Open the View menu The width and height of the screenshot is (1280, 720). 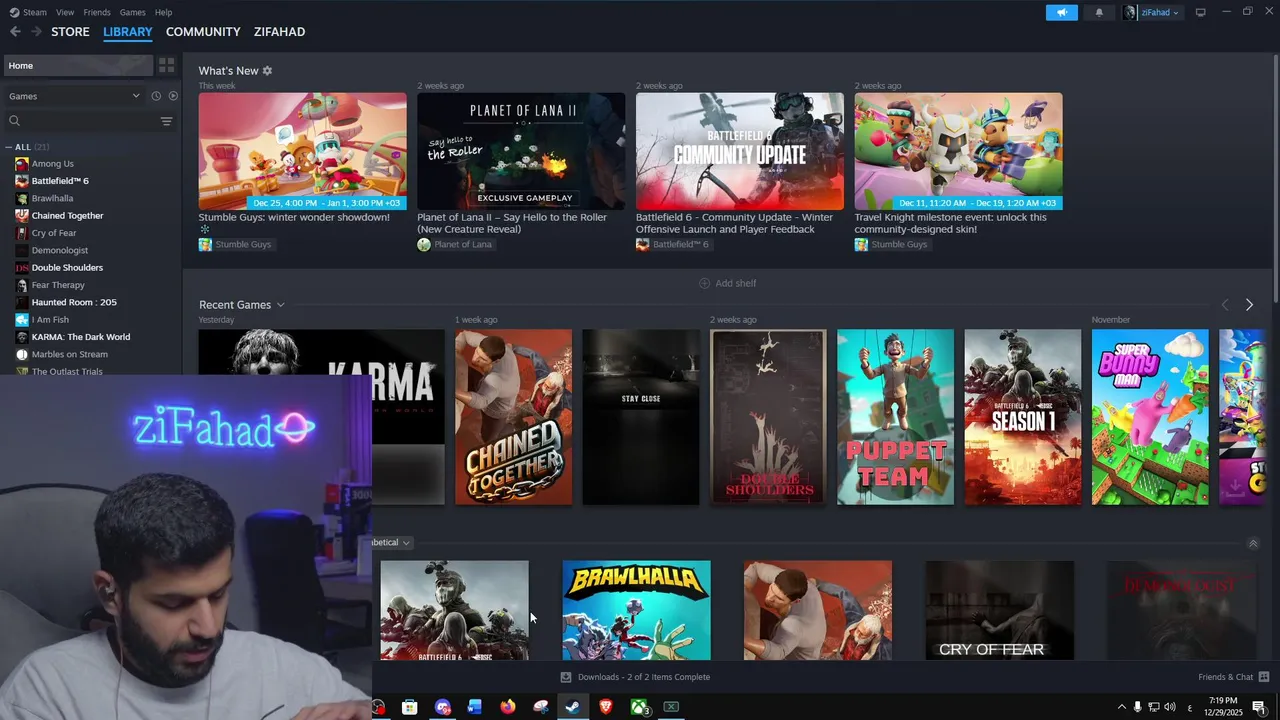65,12
